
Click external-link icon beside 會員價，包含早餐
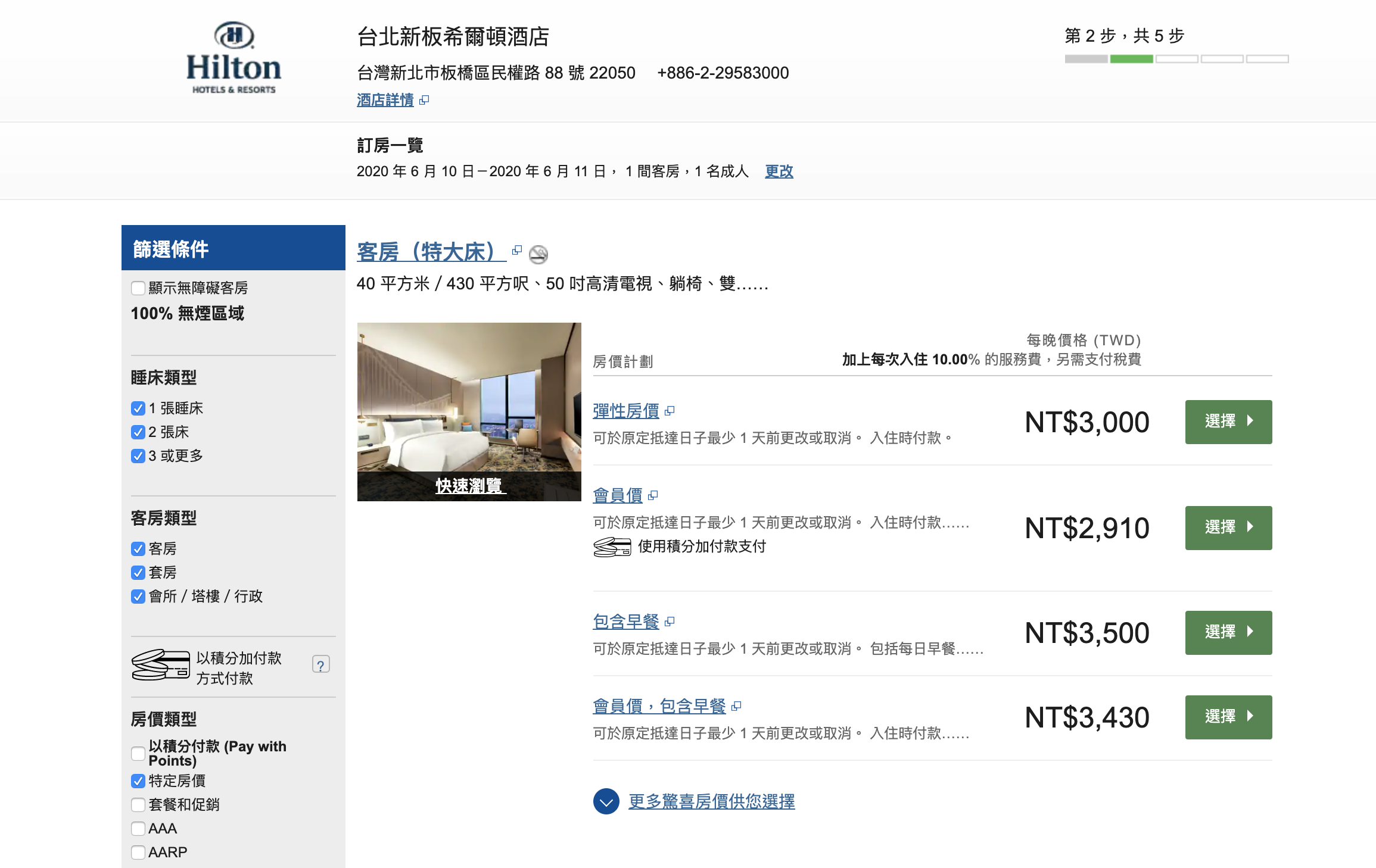736,706
